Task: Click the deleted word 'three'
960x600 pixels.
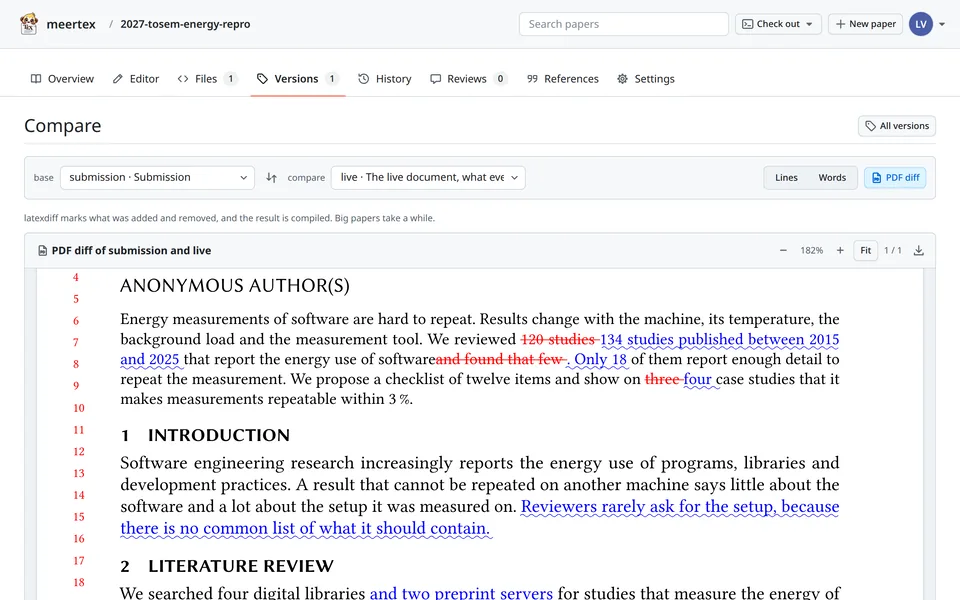Action: click(662, 379)
